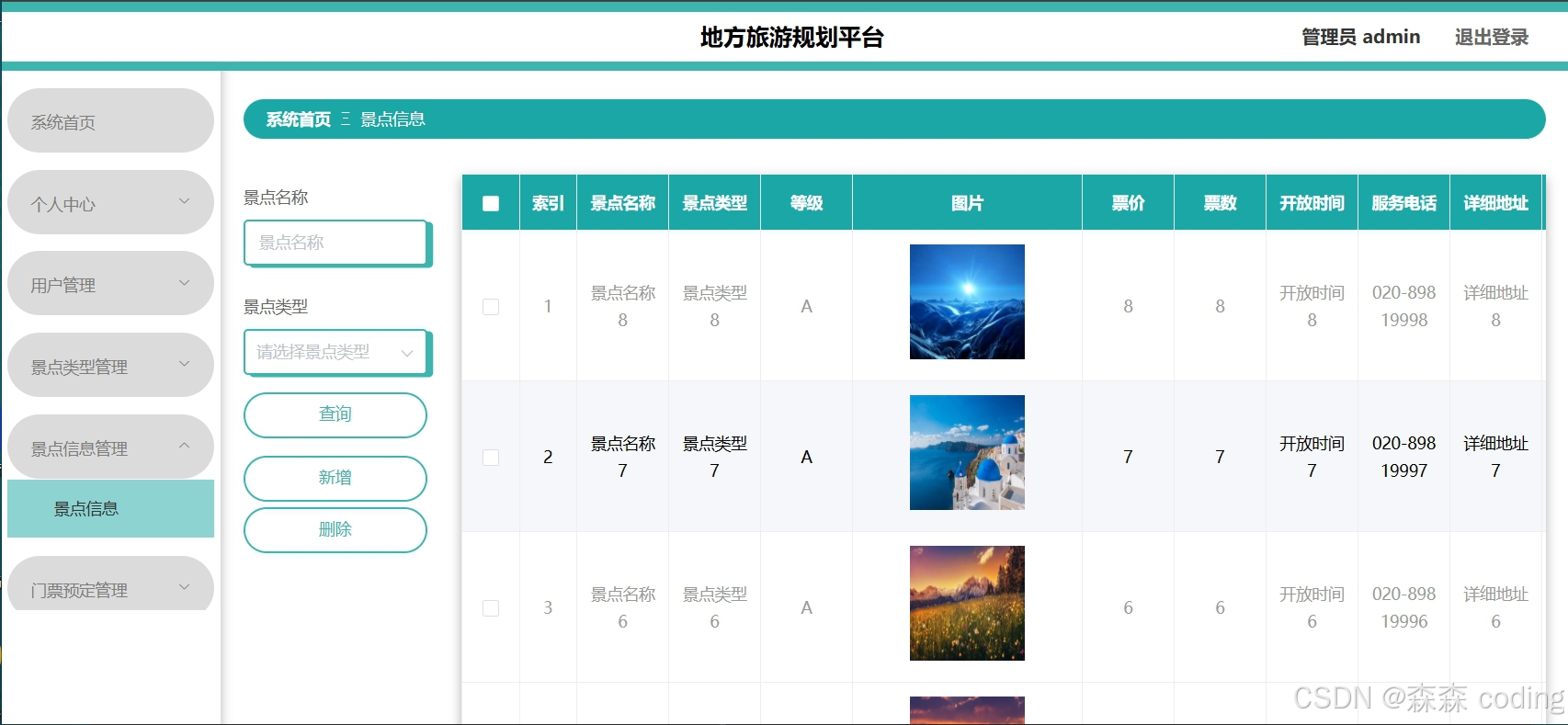Click the 开放时间 8 cell
1568x725 pixels.
pos(1312,306)
